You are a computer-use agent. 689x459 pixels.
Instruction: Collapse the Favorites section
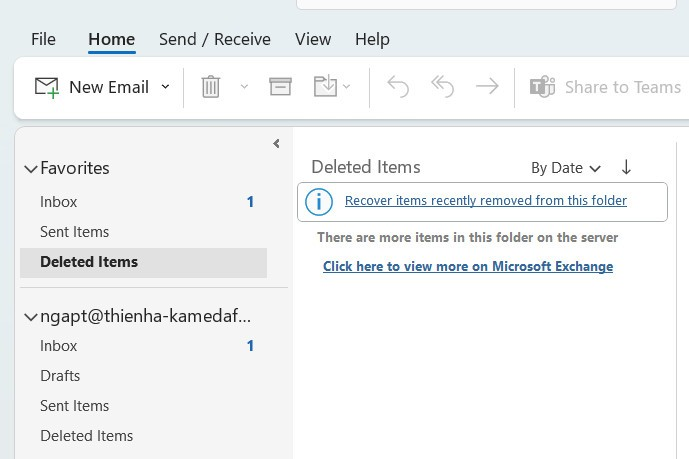tap(31, 169)
